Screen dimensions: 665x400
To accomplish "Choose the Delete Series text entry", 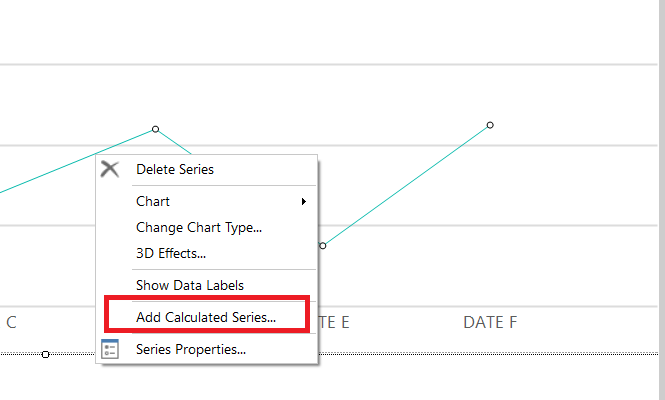I will tap(175, 169).
